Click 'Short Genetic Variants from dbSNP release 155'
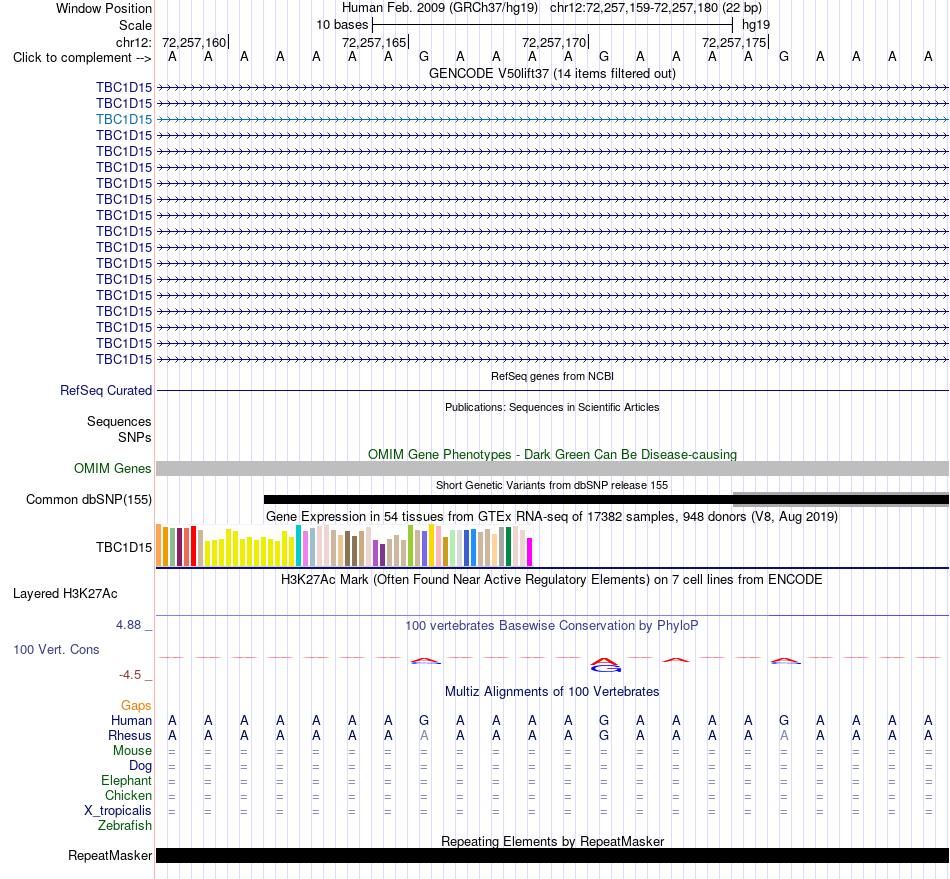 click(552, 485)
